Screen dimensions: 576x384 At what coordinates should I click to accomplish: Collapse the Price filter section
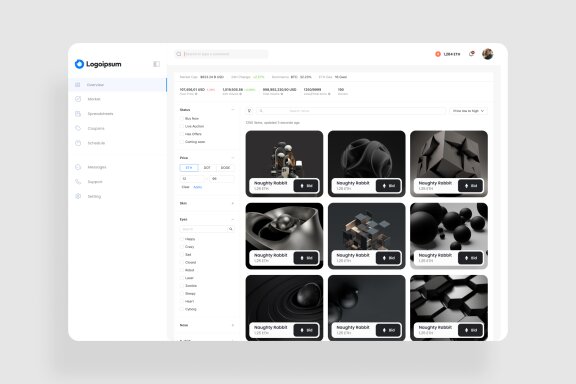[233, 158]
